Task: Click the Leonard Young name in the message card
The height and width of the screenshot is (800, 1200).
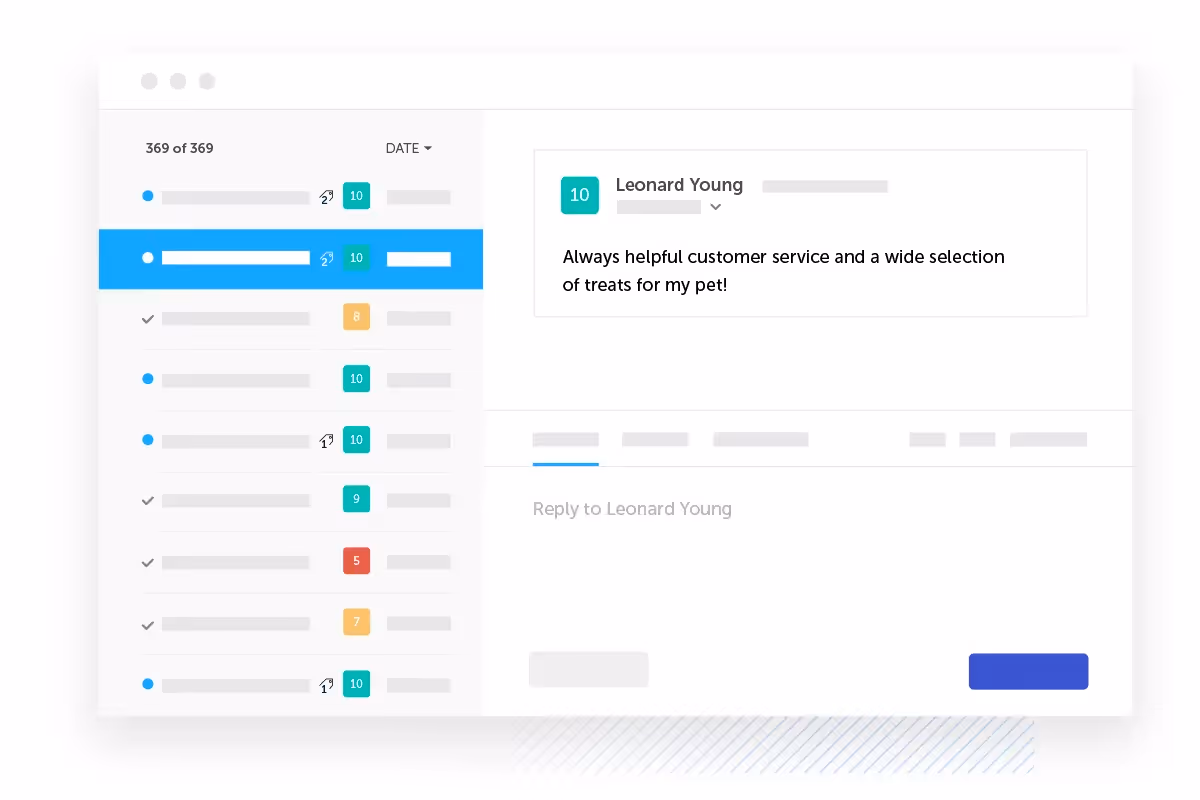Action: pyautogui.click(x=679, y=185)
